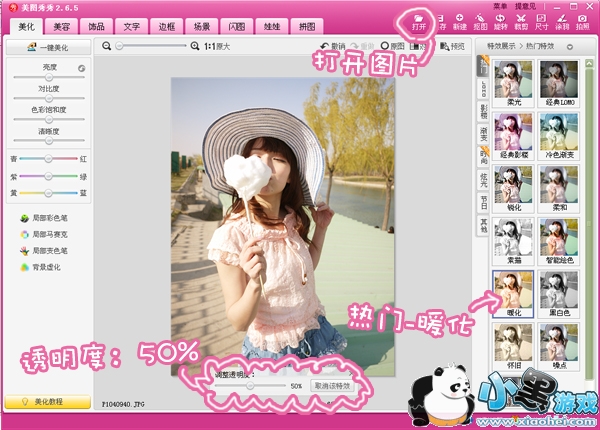Click the 打开 open picture icon
Image resolution: width=600 pixels, height=430 pixels.
pos(419,22)
